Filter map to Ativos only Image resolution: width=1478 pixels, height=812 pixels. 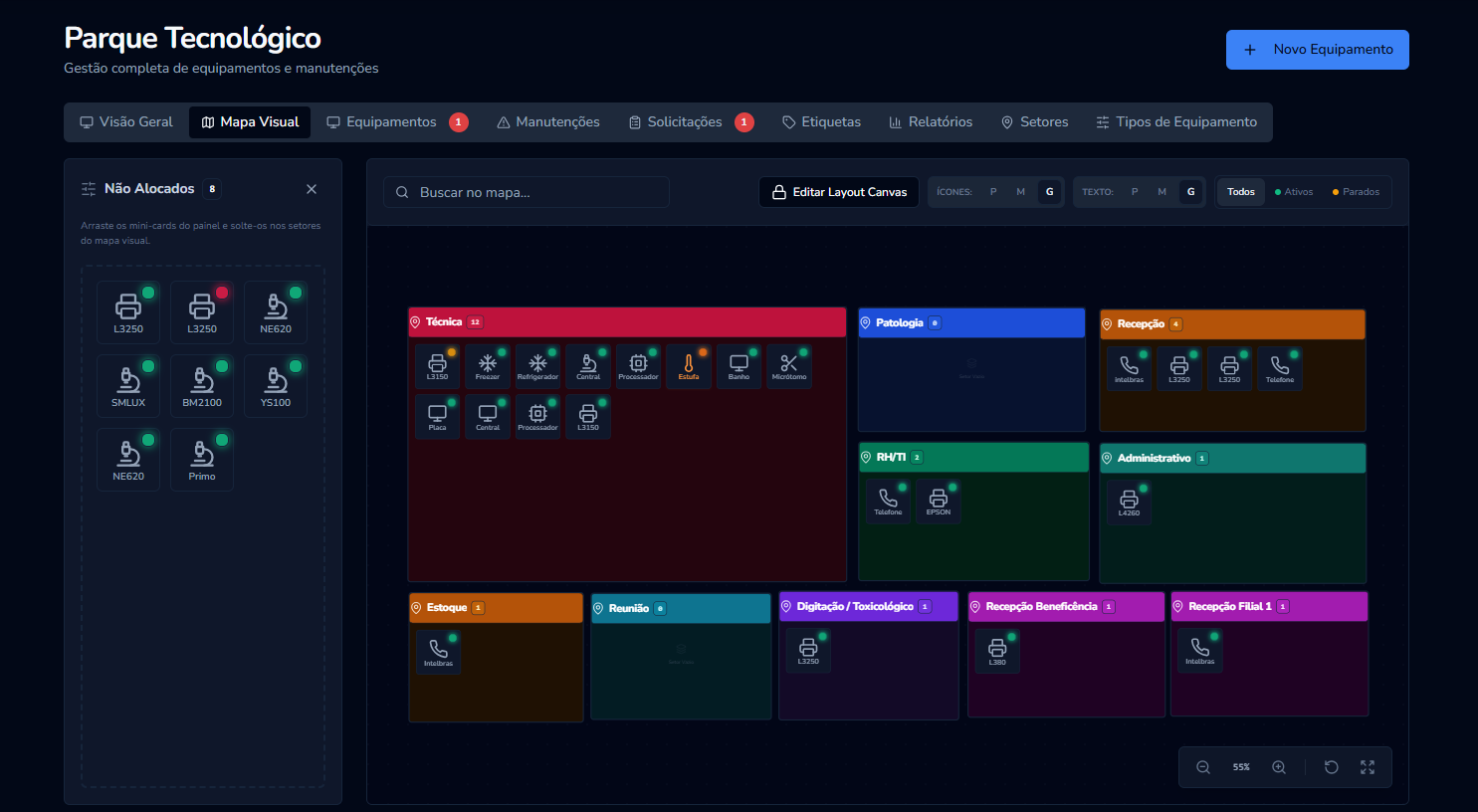(x=1294, y=192)
